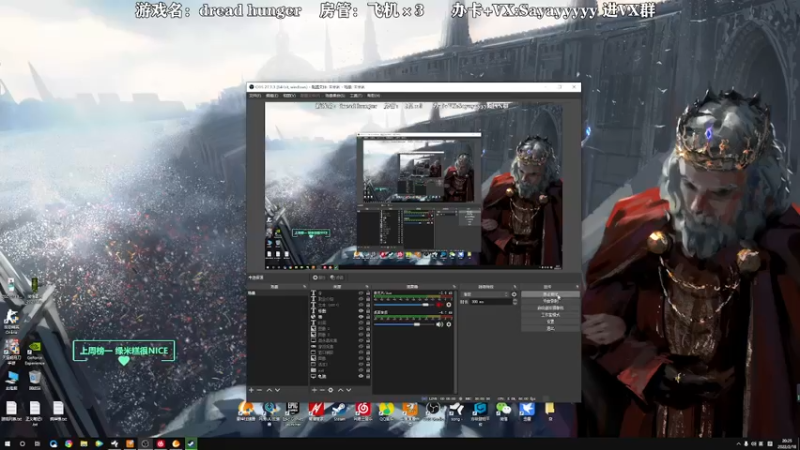Toggle lock of the topmost text source

pyautogui.click(x=368, y=293)
